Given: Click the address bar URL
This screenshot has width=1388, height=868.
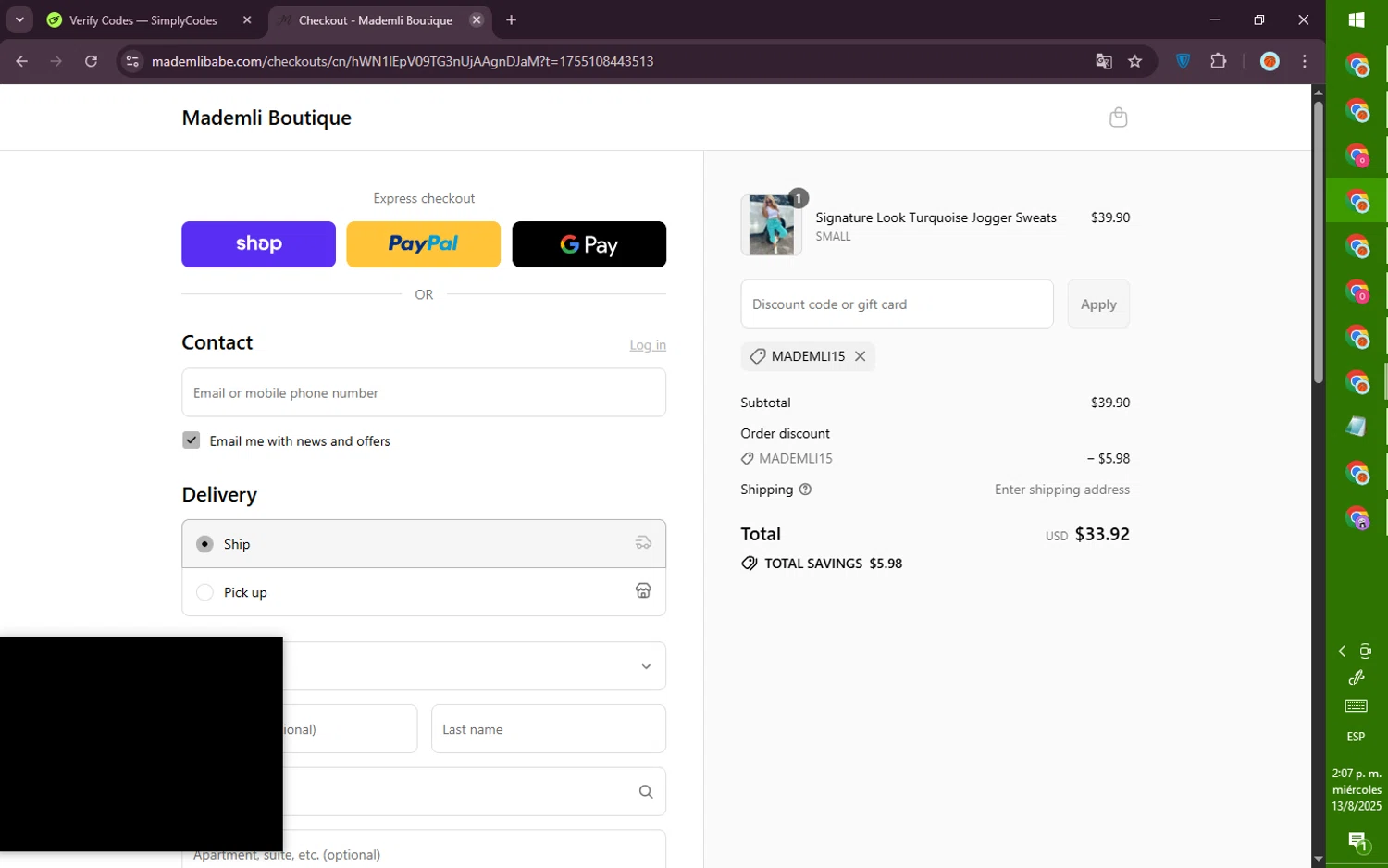Looking at the screenshot, I should (x=403, y=61).
